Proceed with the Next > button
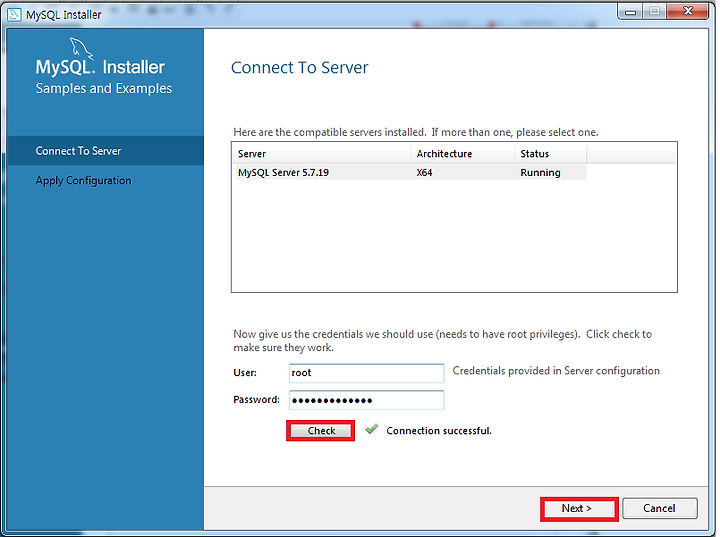 pos(579,509)
